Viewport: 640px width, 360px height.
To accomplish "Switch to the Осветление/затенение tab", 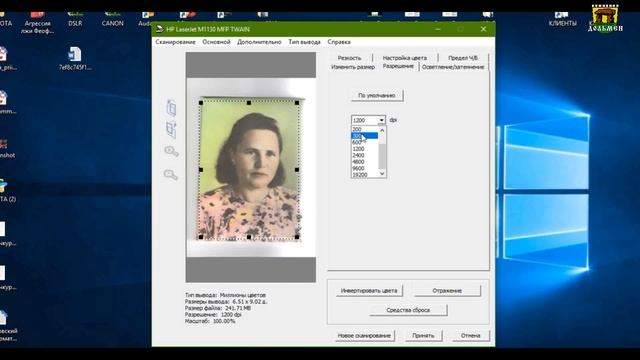I will [x=453, y=67].
